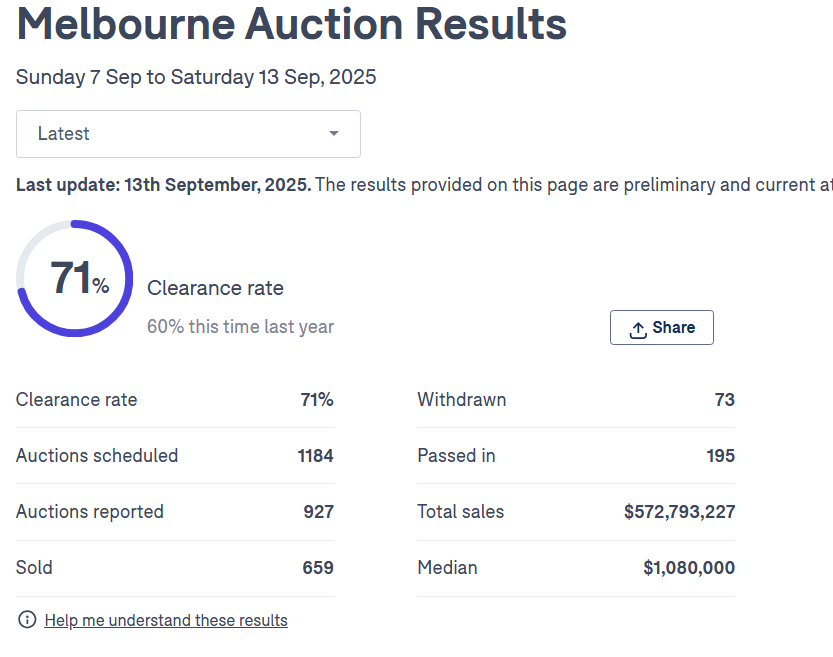The height and width of the screenshot is (657, 833).
Task: Click the Clearance rate 71% row
Action: (x=175, y=400)
